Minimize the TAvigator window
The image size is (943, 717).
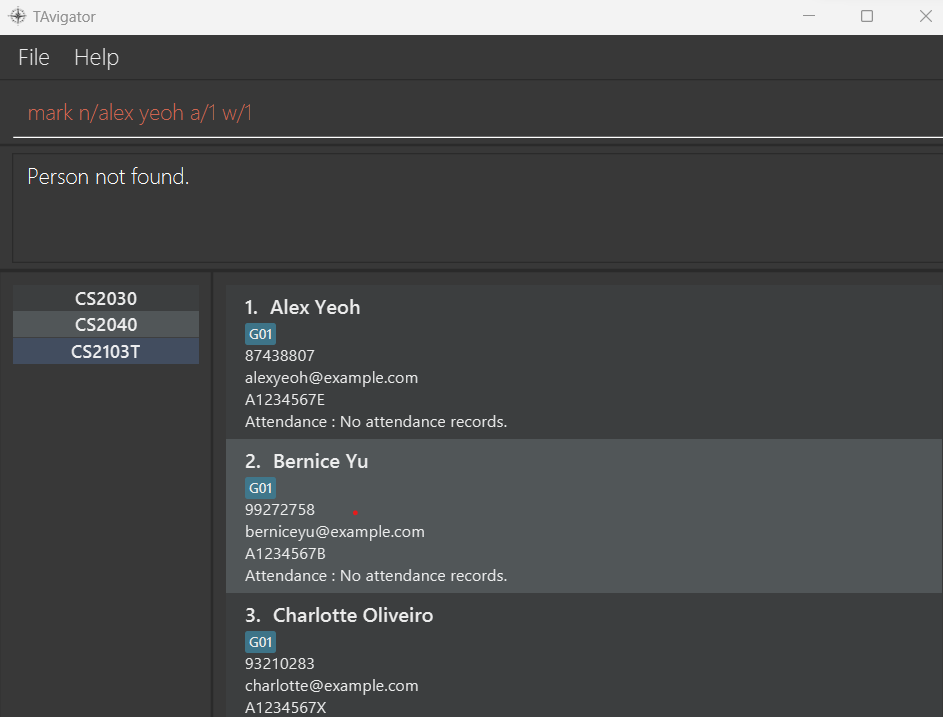coord(809,16)
